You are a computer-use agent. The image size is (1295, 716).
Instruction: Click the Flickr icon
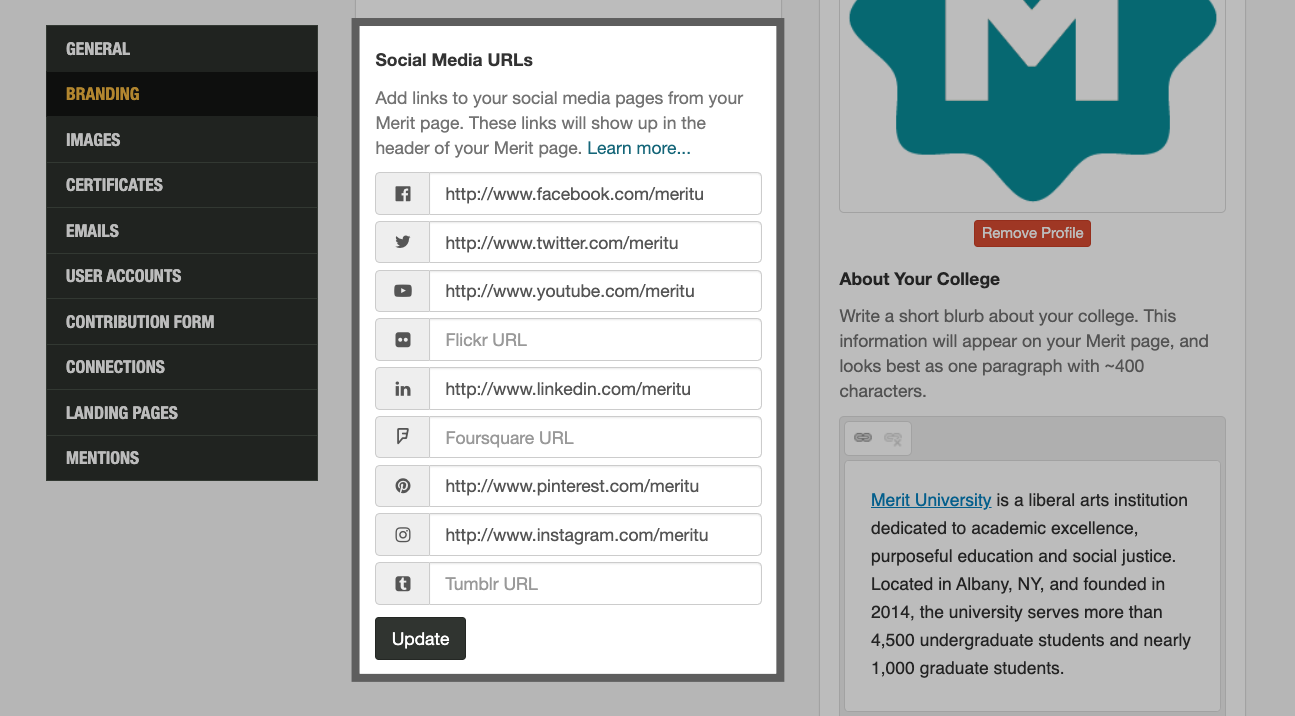click(403, 340)
